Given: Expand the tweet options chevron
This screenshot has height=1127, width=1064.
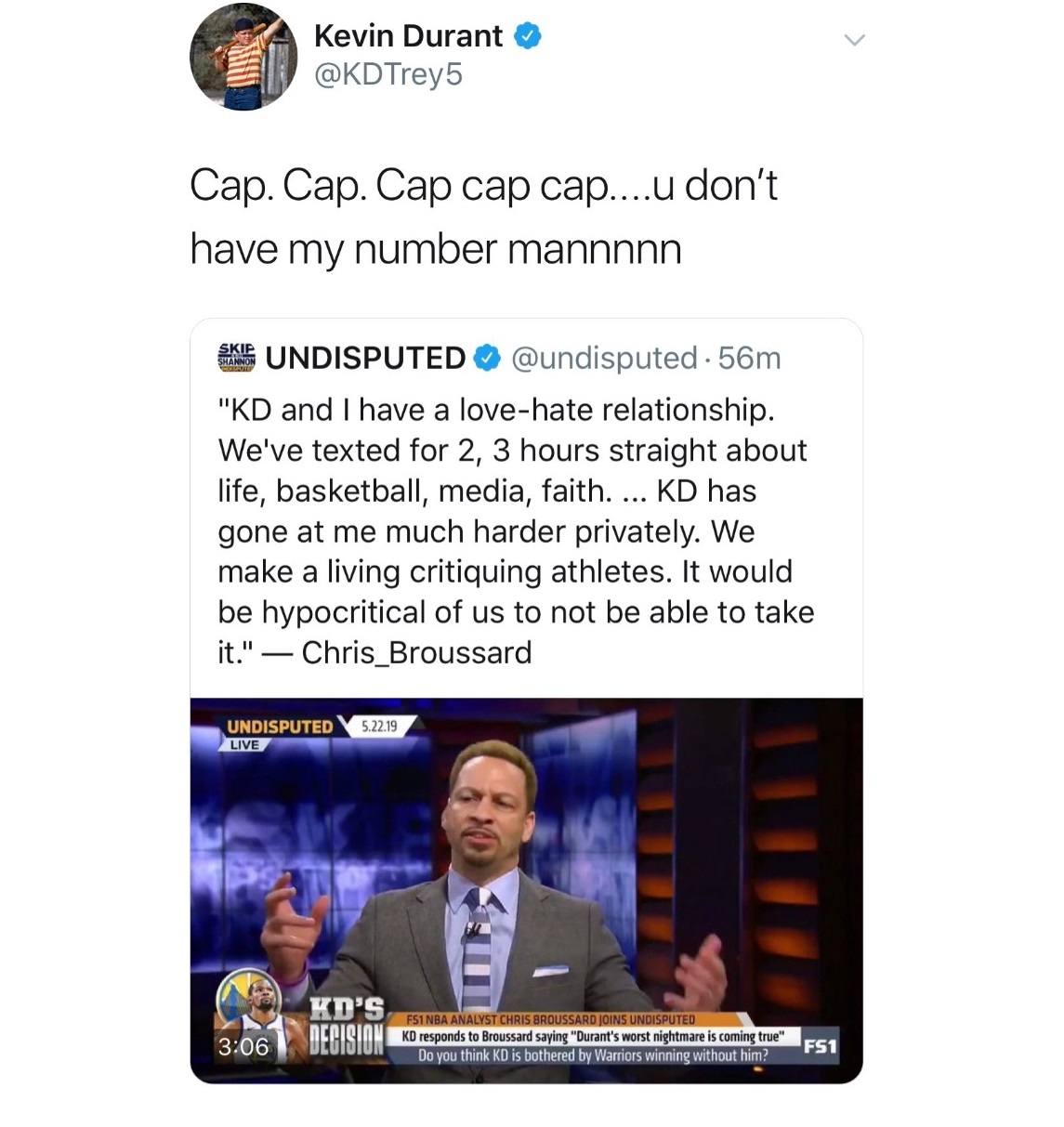Looking at the screenshot, I should pyautogui.click(x=854, y=40).
